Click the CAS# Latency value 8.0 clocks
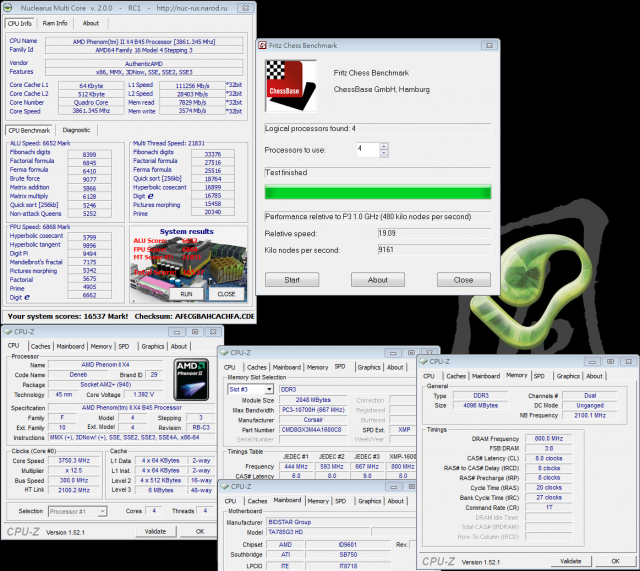The width and height of the screenshot is (640, 571). click(x=549, y=458)
